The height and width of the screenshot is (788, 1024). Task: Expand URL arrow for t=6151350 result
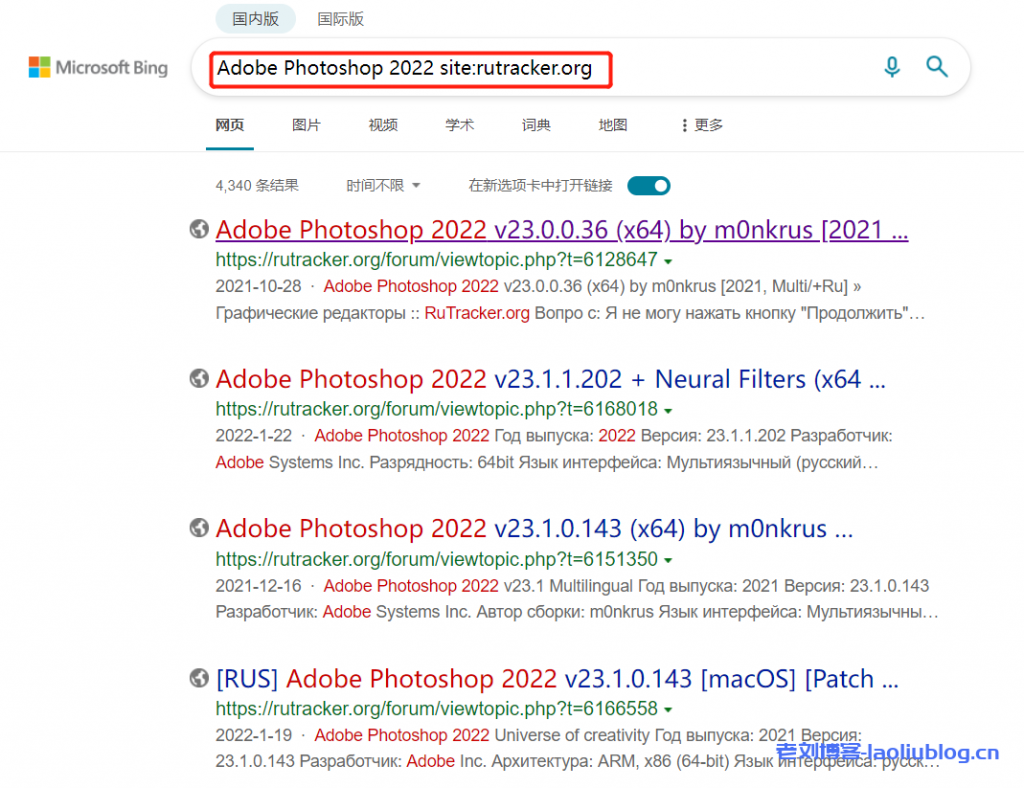pos(667,560)
